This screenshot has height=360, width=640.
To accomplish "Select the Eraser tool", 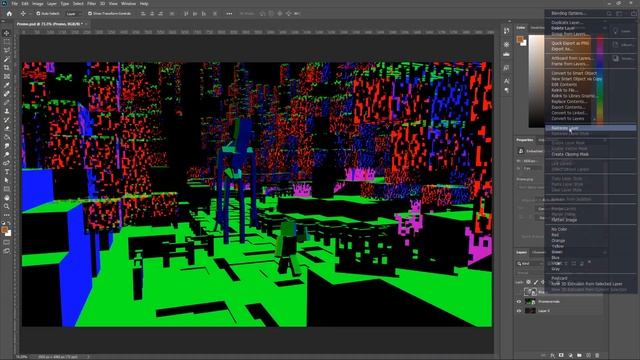I will click(7, 128).
